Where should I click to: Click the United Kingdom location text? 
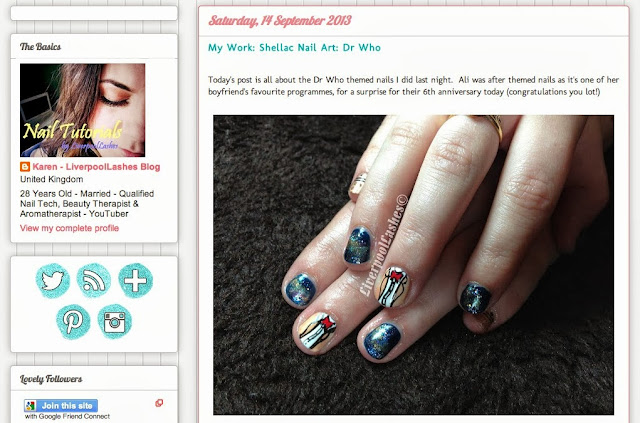[51, 179]
